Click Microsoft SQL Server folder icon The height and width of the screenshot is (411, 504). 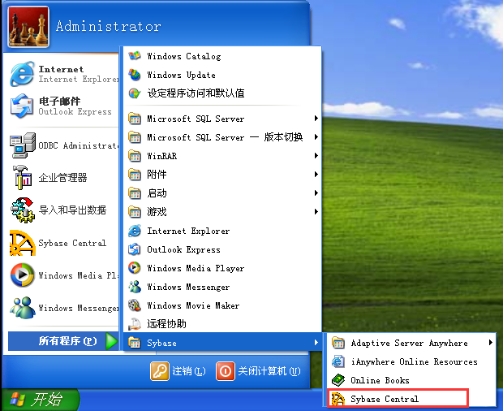[x=135, y=118]
